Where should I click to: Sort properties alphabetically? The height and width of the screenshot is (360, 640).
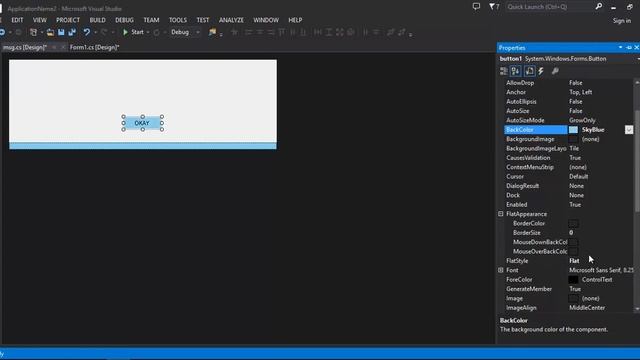coord(516,71)
